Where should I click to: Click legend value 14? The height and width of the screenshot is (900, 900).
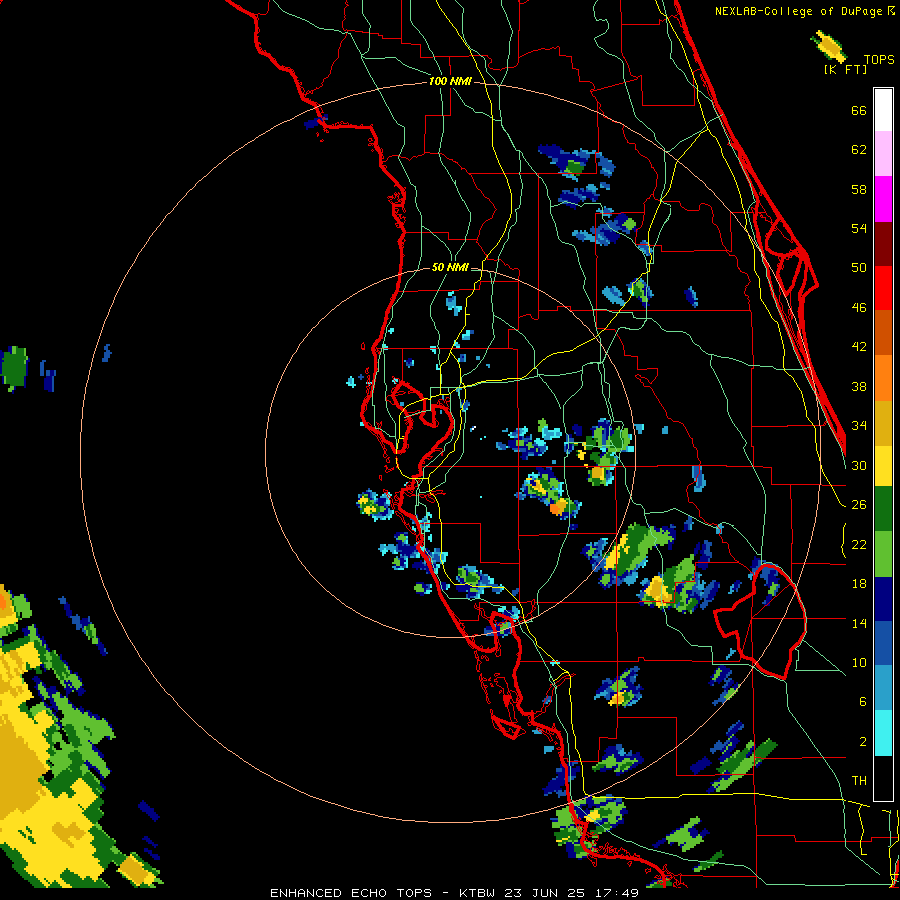click(859, 623)
